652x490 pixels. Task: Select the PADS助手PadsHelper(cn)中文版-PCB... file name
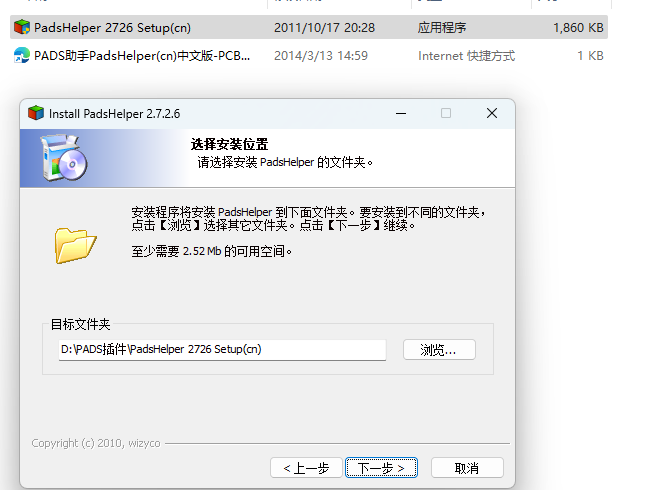pyautogui.click(x=142, y=56)
